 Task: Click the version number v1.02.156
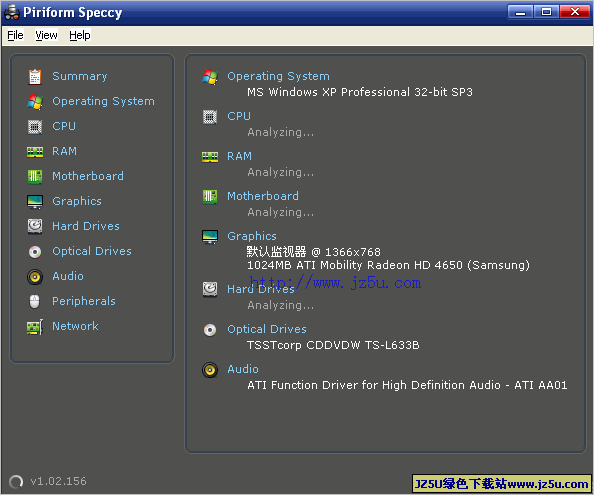pos(59,481)
